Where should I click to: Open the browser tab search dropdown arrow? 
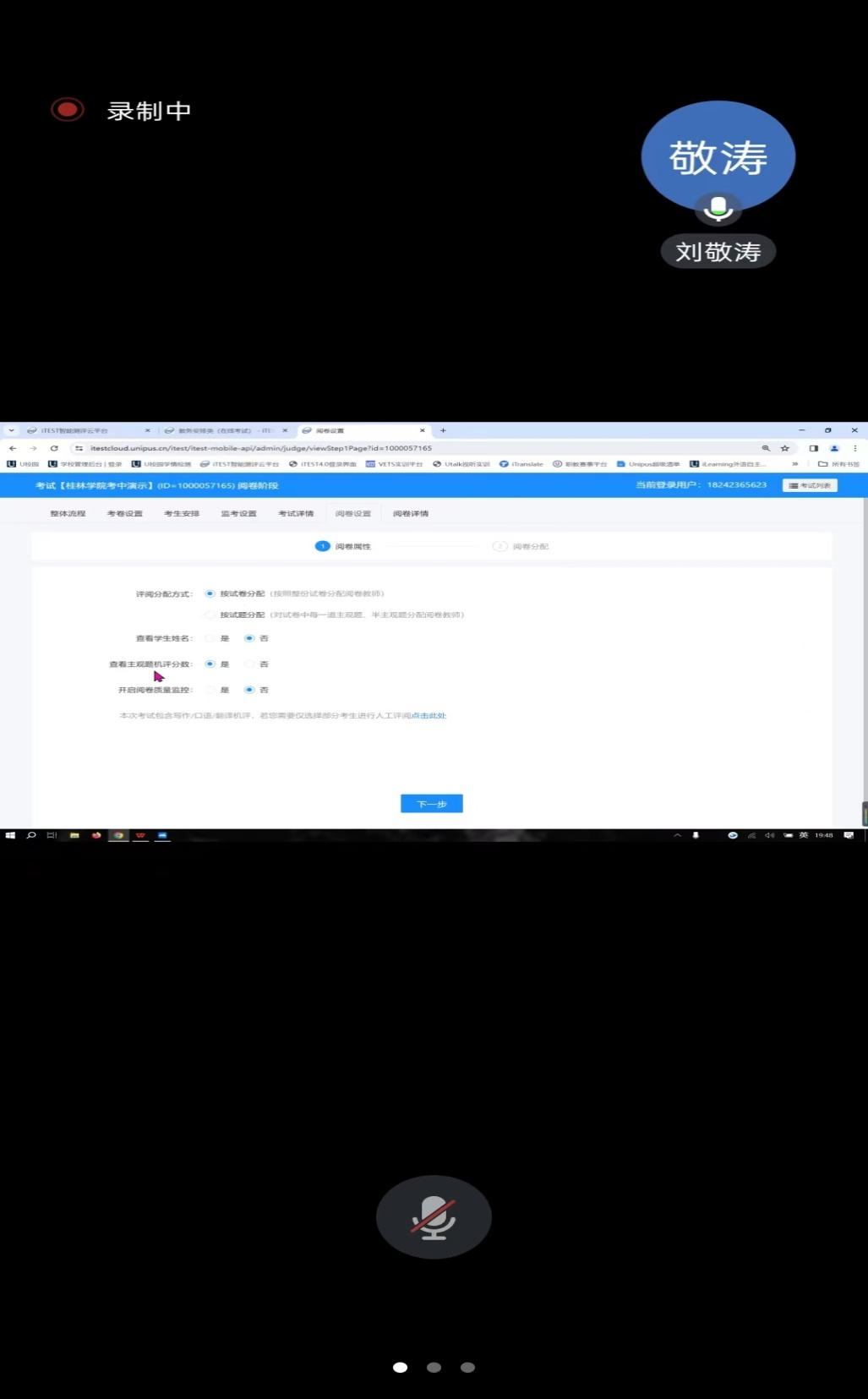pyautogui.click(x=11, y=430)
